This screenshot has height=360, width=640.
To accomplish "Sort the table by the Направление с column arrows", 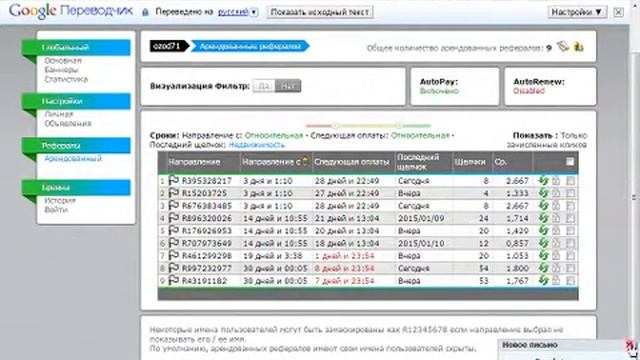I will pos(304,162).
